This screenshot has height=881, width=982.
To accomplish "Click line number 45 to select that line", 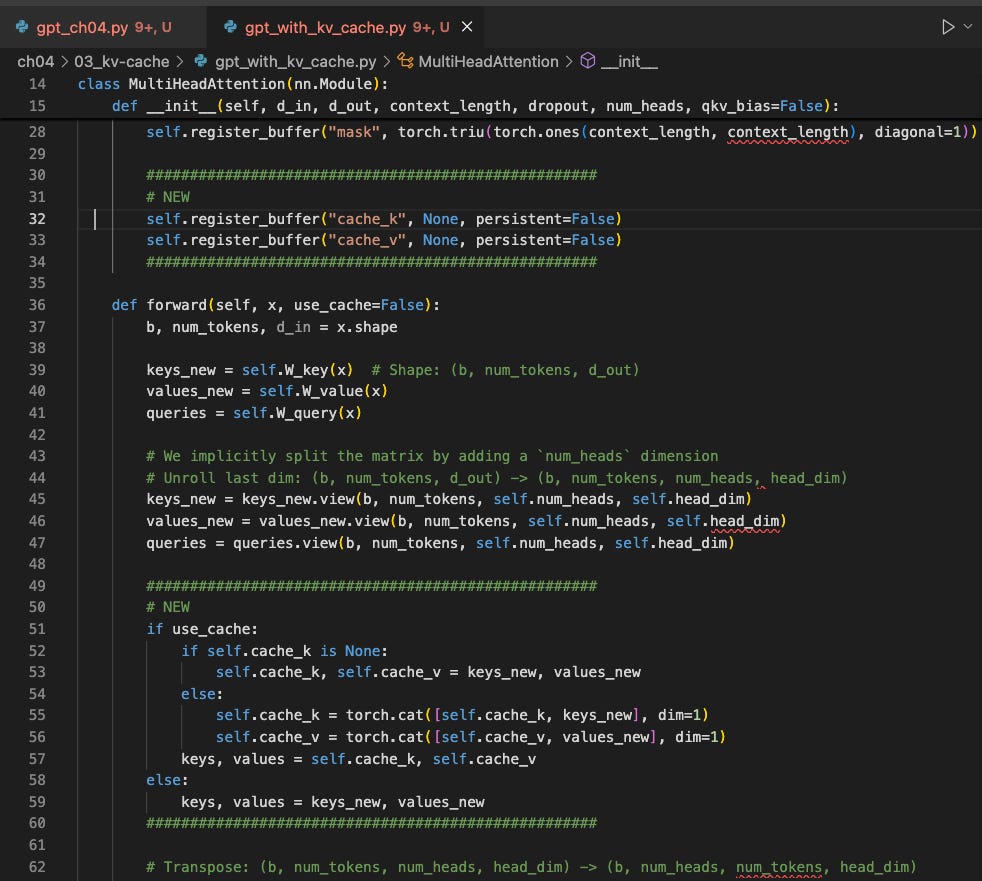I will (x=37, y=498).
